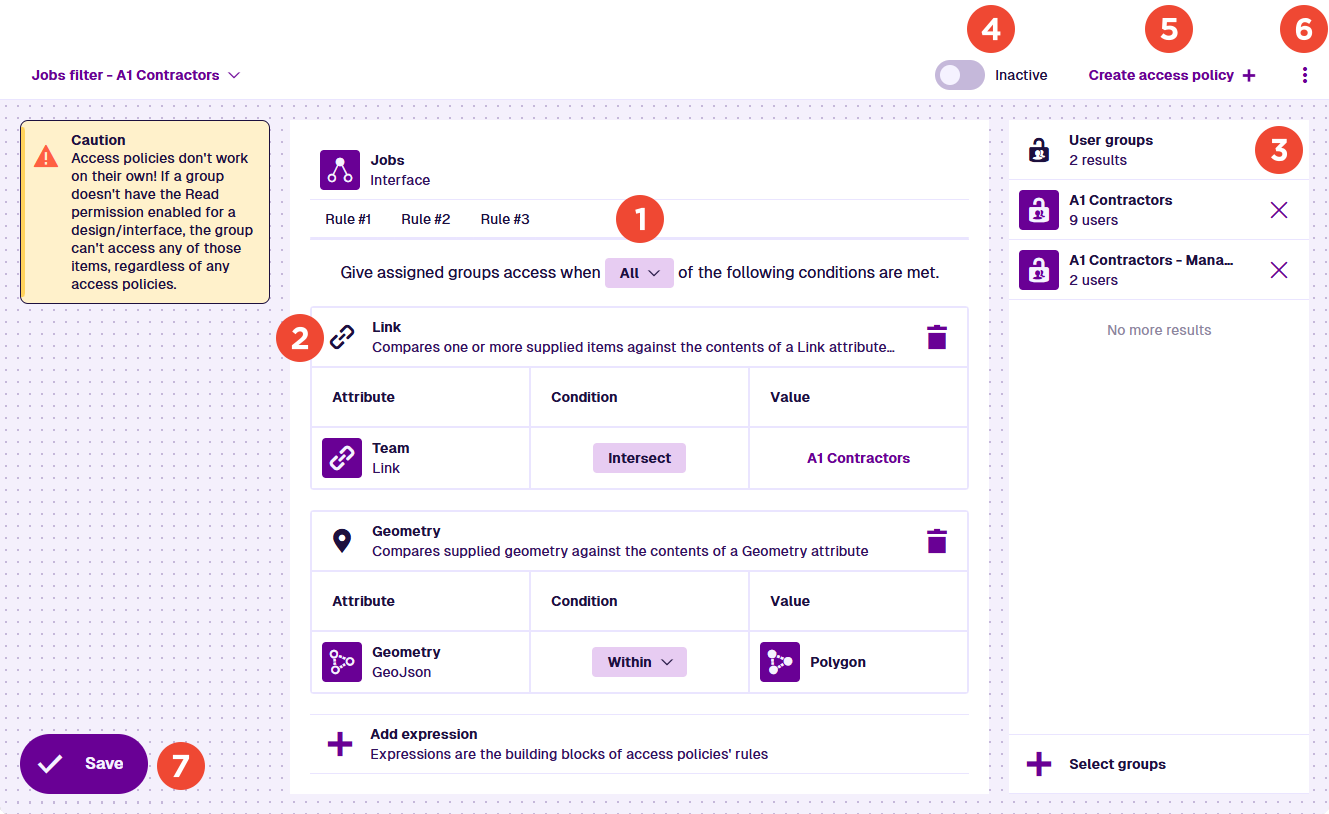Click the Save button
This screenshot has width=1329, height=814.
tap(84, 764)
